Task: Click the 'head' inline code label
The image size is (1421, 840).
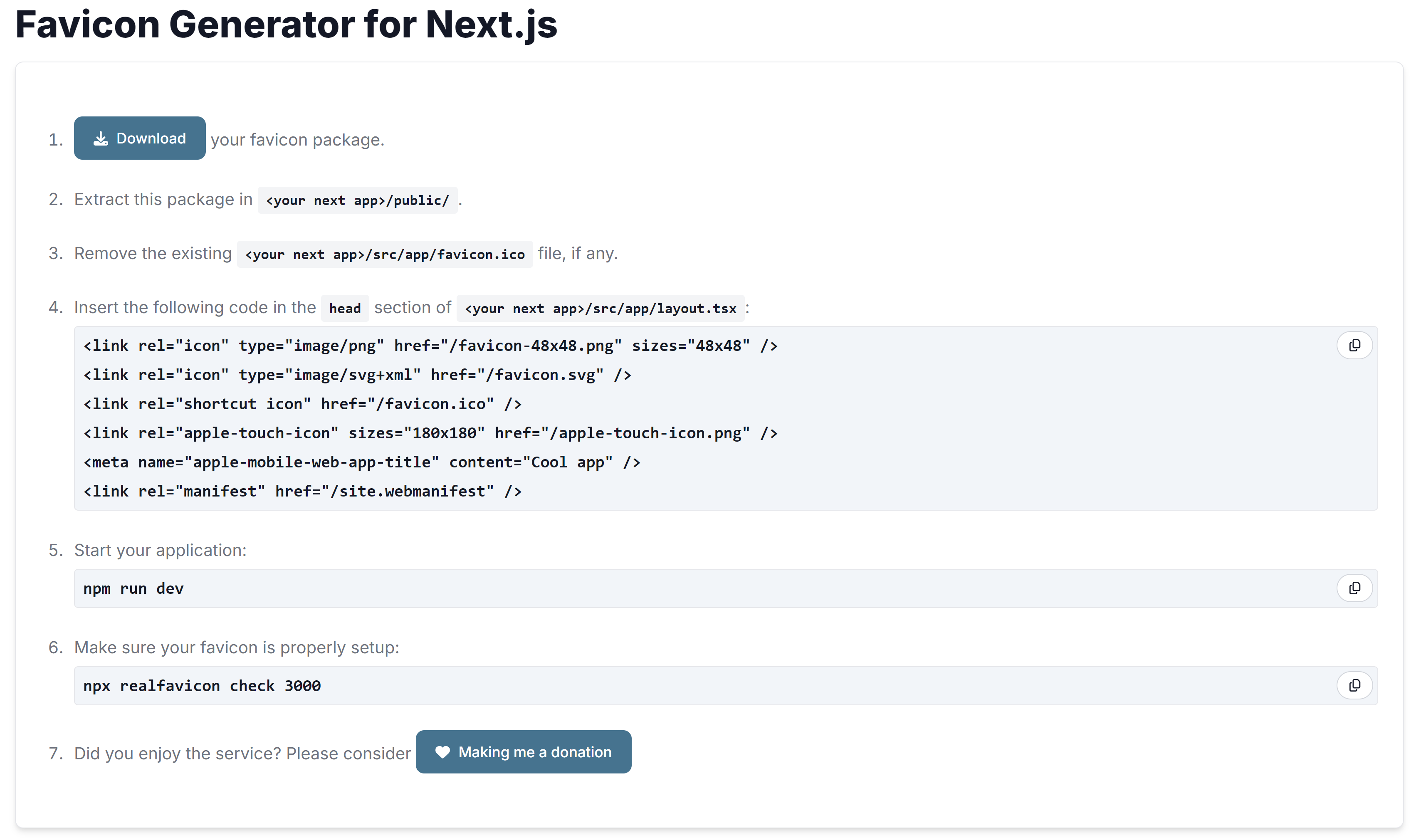Action: (x=345, y=309)
